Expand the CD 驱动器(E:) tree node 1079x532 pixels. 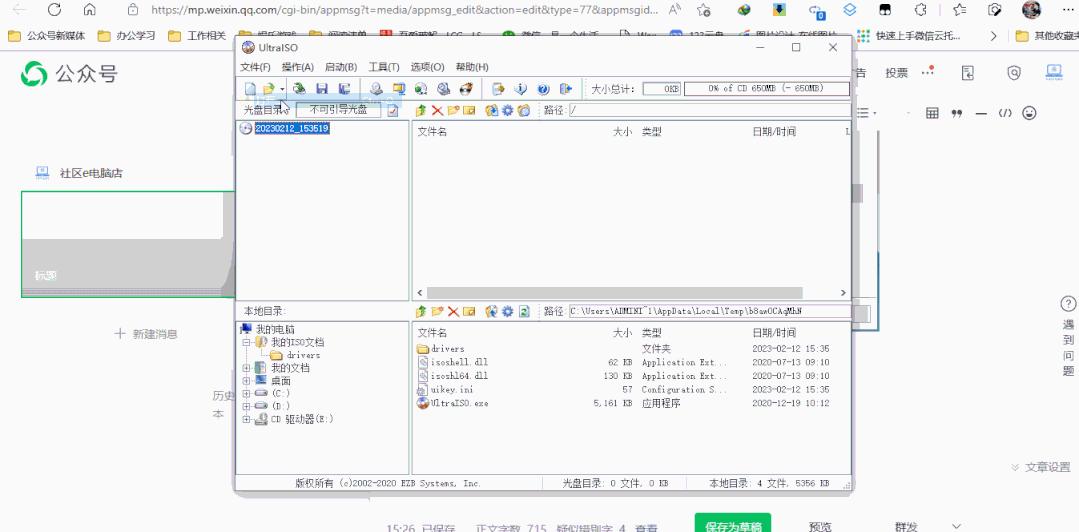pos(246,418)
